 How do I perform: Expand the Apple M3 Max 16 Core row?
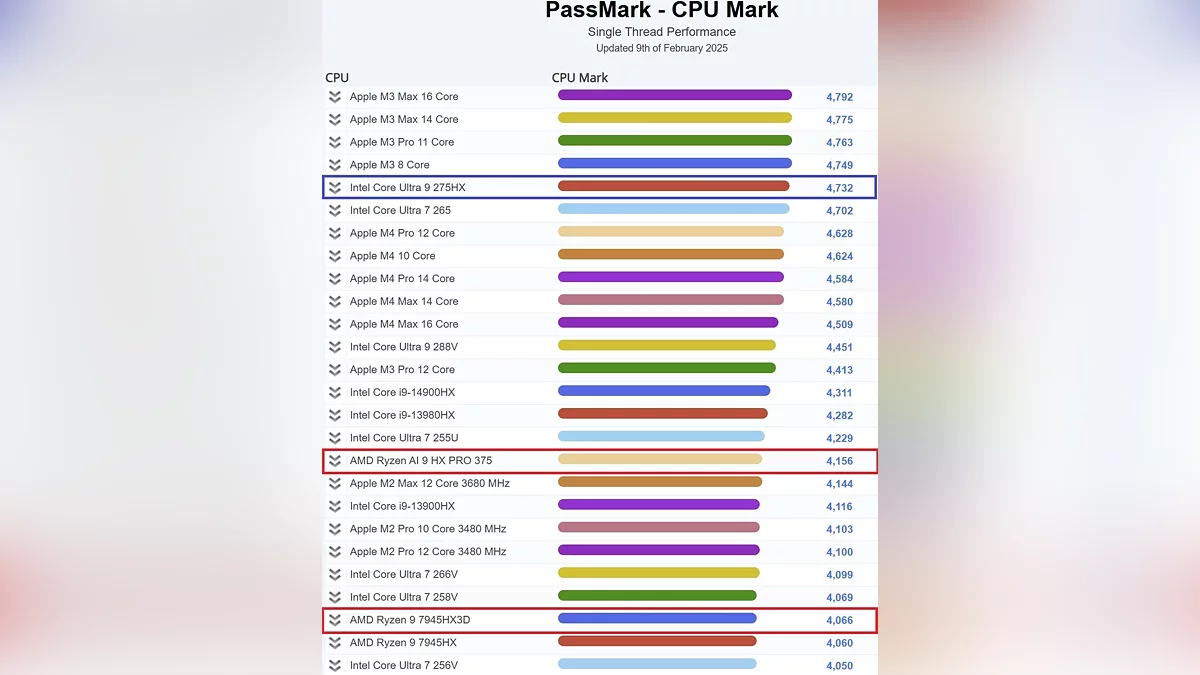coord(335,97)
